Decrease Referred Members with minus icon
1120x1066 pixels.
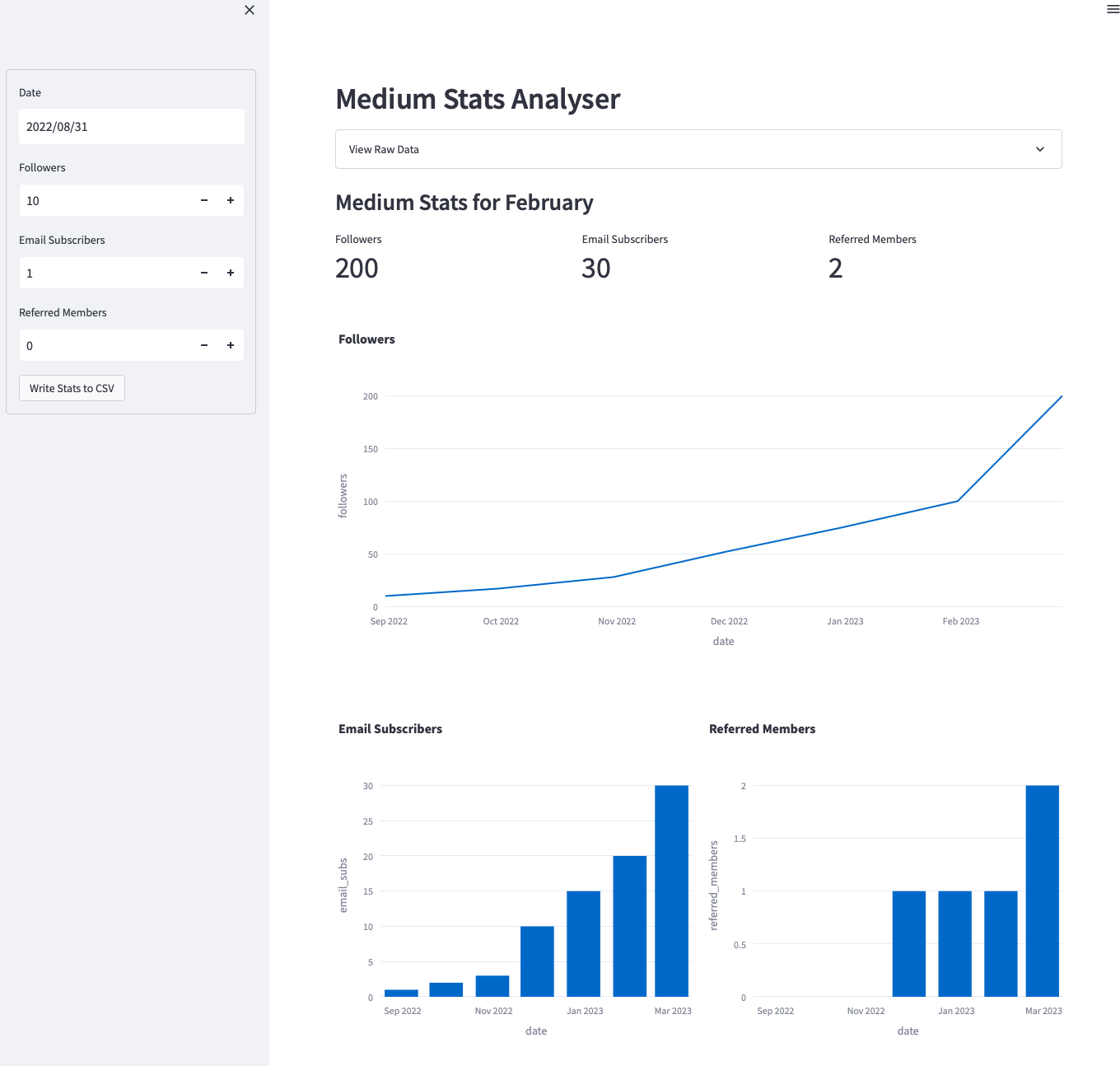click(x=204, y=345)
